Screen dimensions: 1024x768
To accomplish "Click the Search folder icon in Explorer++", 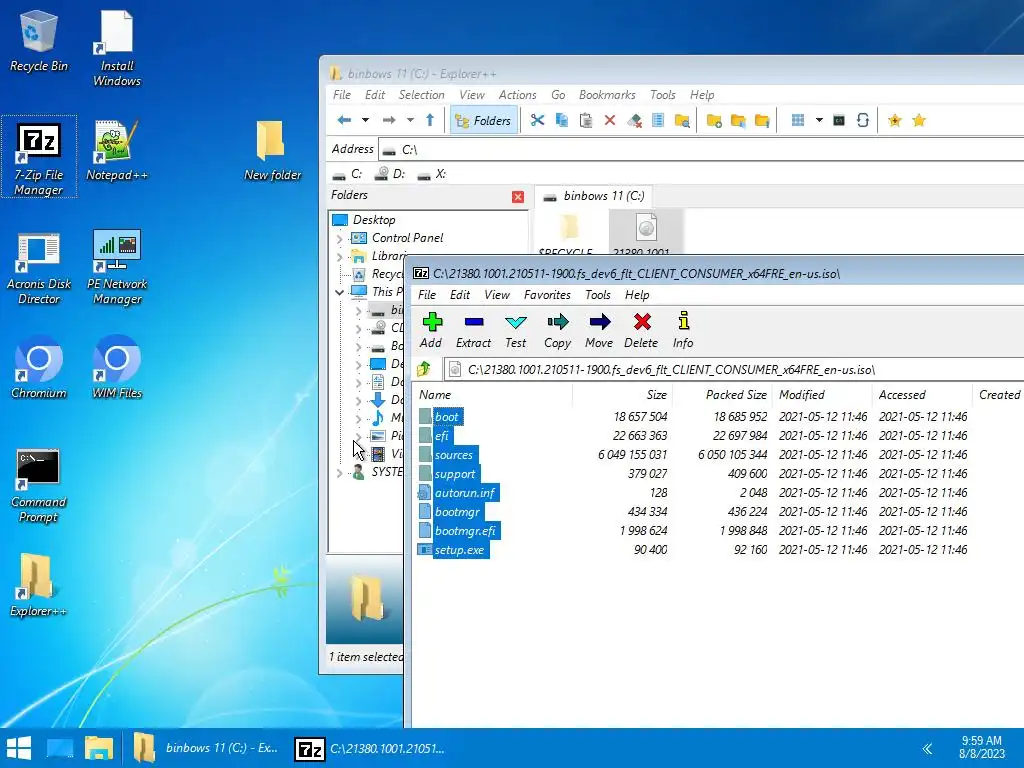I will tap(682, 120).
